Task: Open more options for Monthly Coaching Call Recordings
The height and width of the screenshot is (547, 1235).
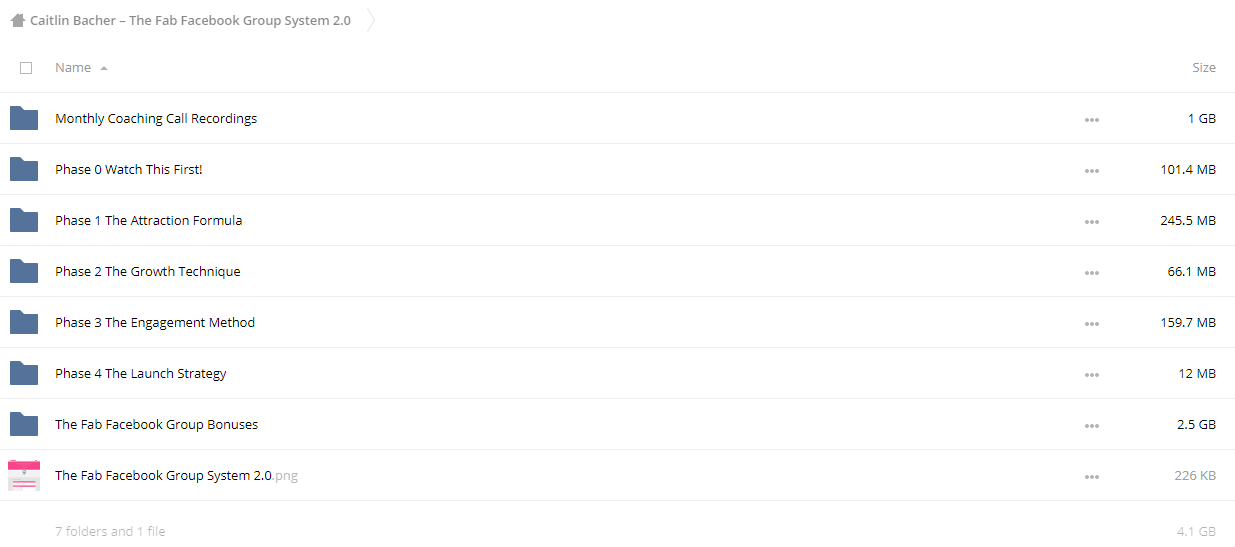Action: (x=1091, y=120)
